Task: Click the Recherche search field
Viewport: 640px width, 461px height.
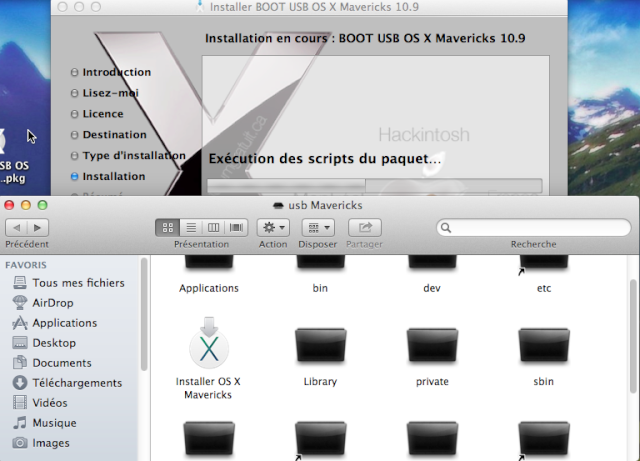Action: [x=533, y=227]
